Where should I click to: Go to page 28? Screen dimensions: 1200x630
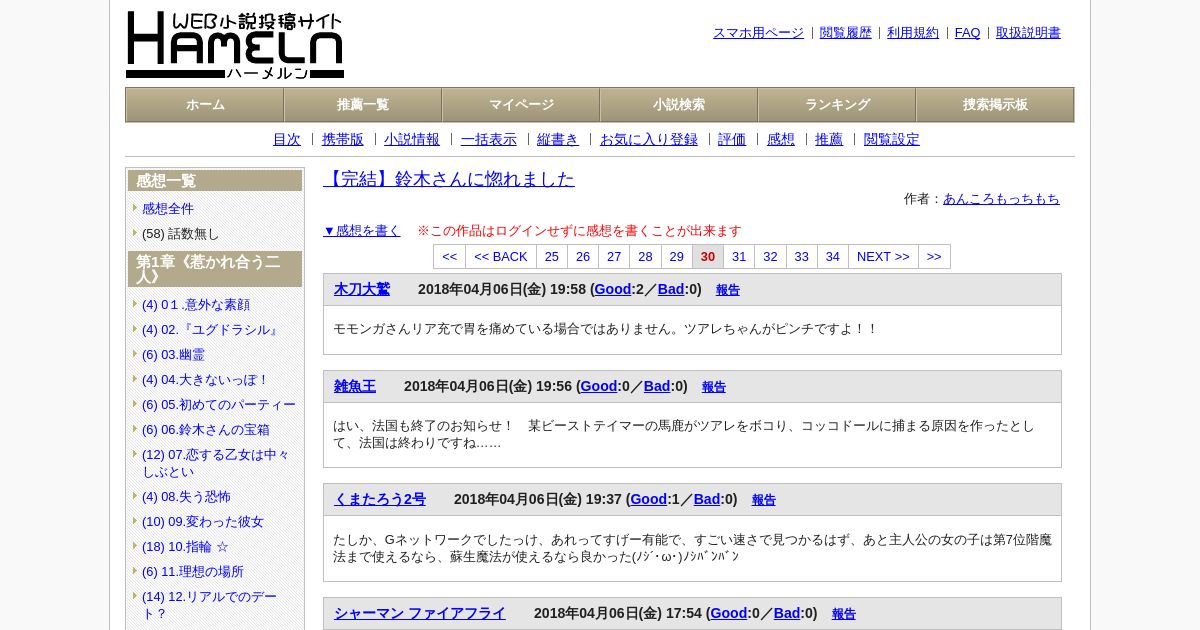645,257
